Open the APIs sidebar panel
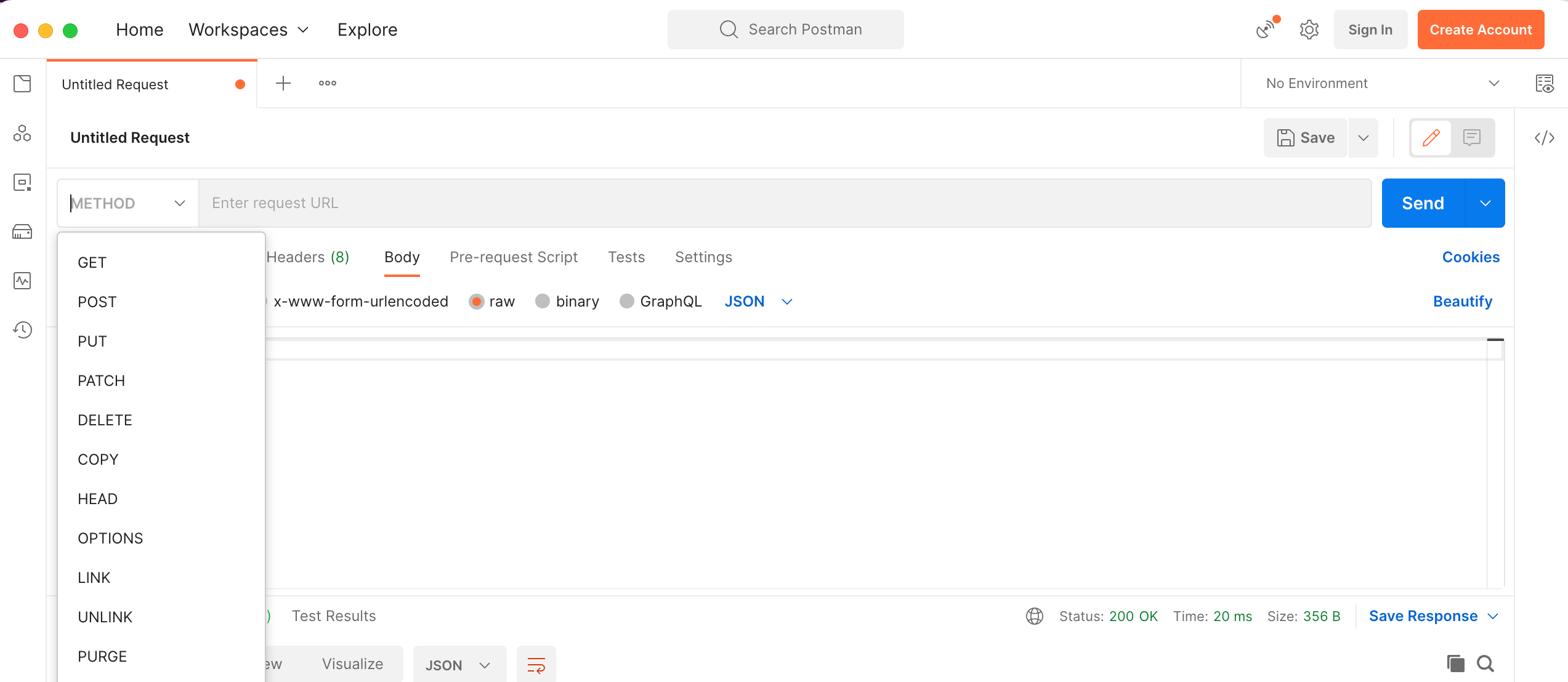Screen dimensions: 1568x682 [x=22, y=134]
